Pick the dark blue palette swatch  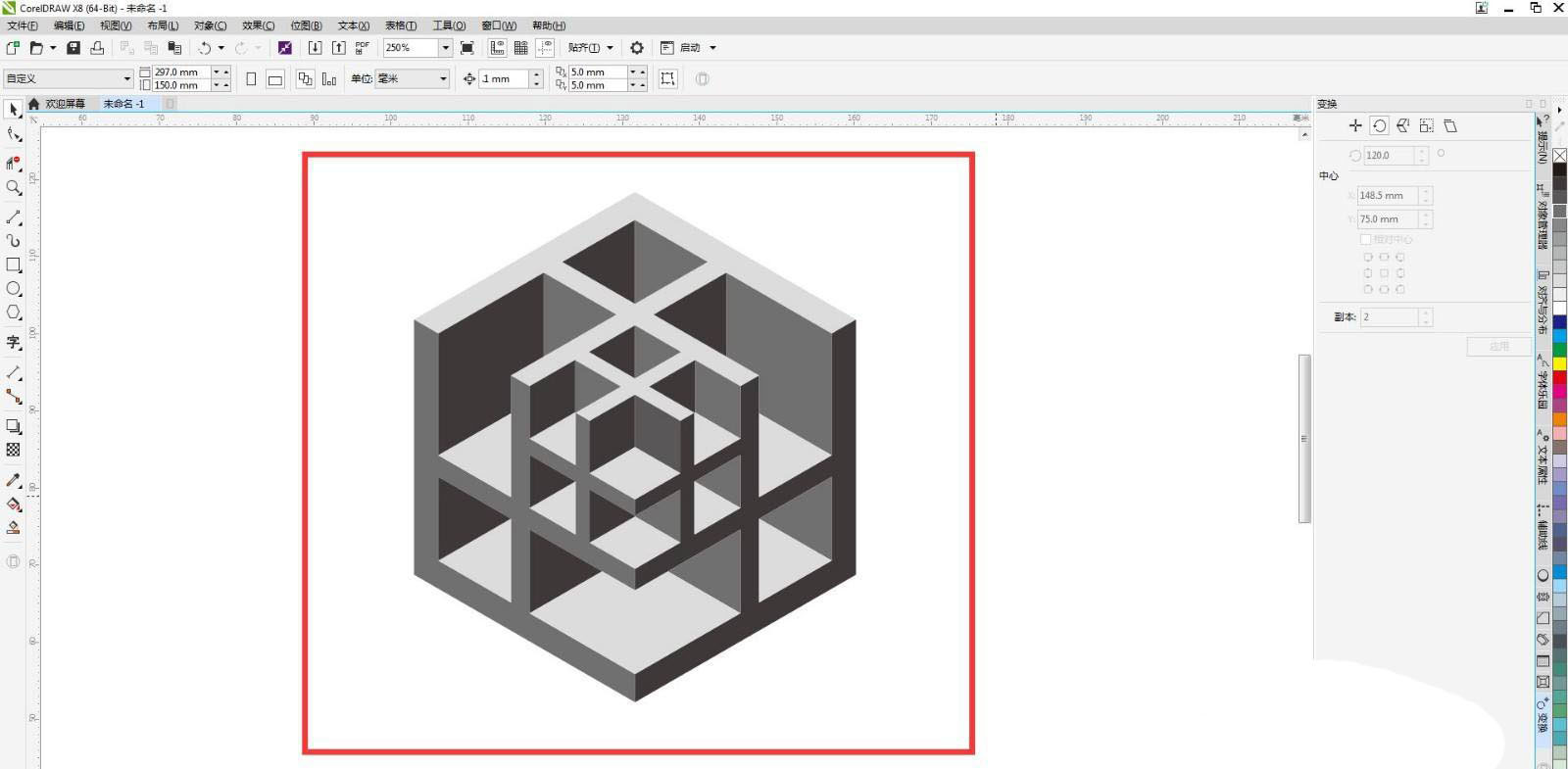point(1559,322)
